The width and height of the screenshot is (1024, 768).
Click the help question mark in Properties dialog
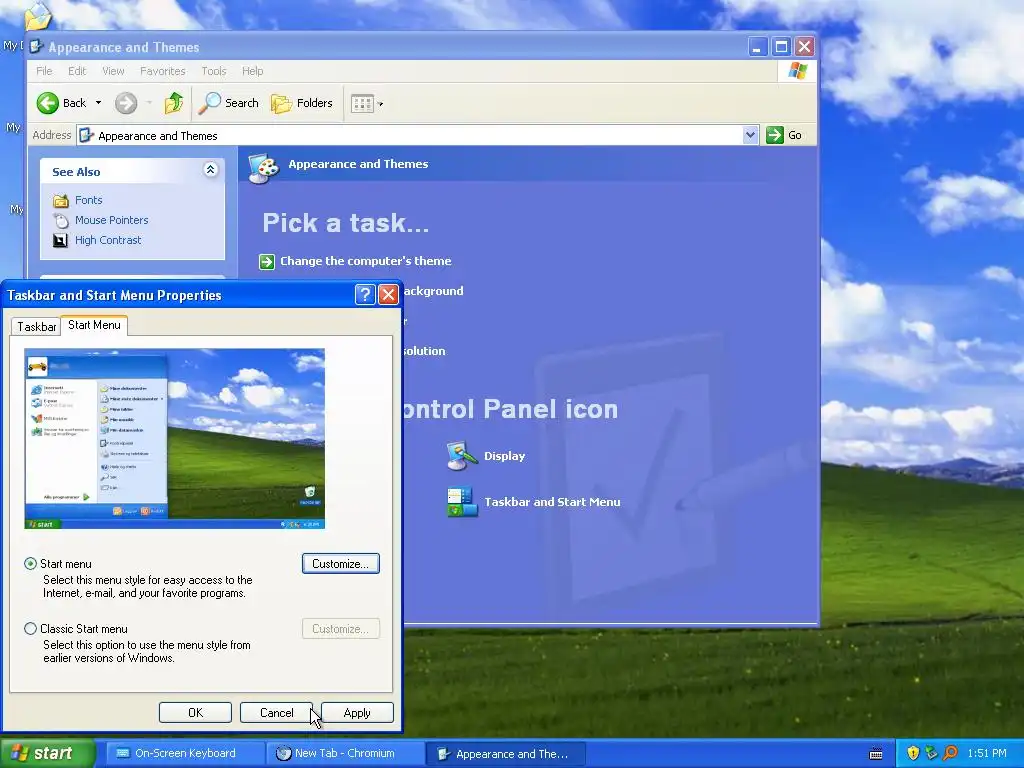pyautogui.click(x=364, y=295)
